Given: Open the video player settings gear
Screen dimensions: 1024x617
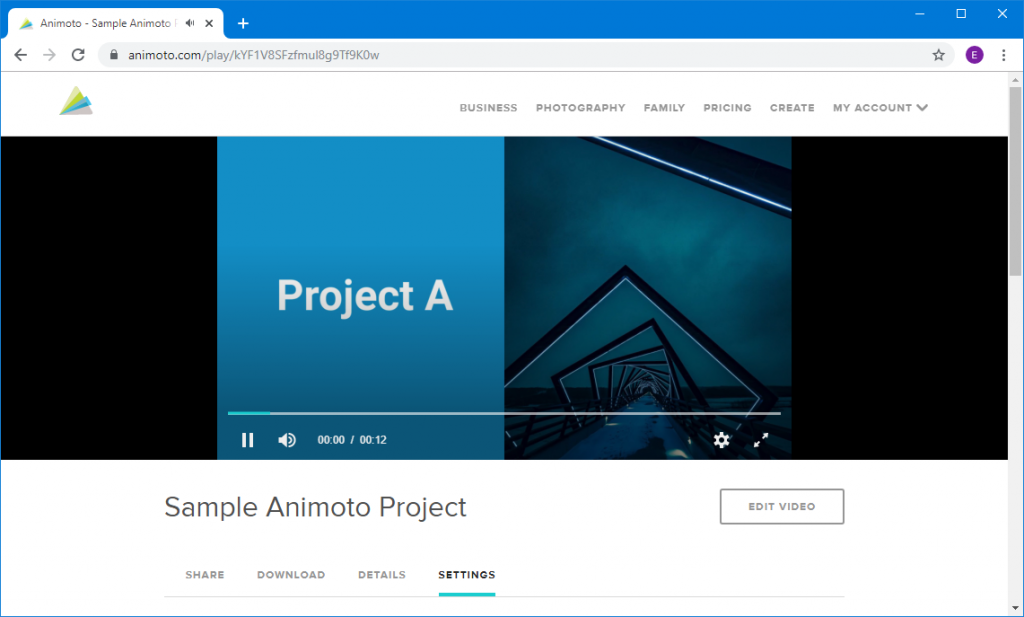Looking at the screenshot, I should [722, 440].
